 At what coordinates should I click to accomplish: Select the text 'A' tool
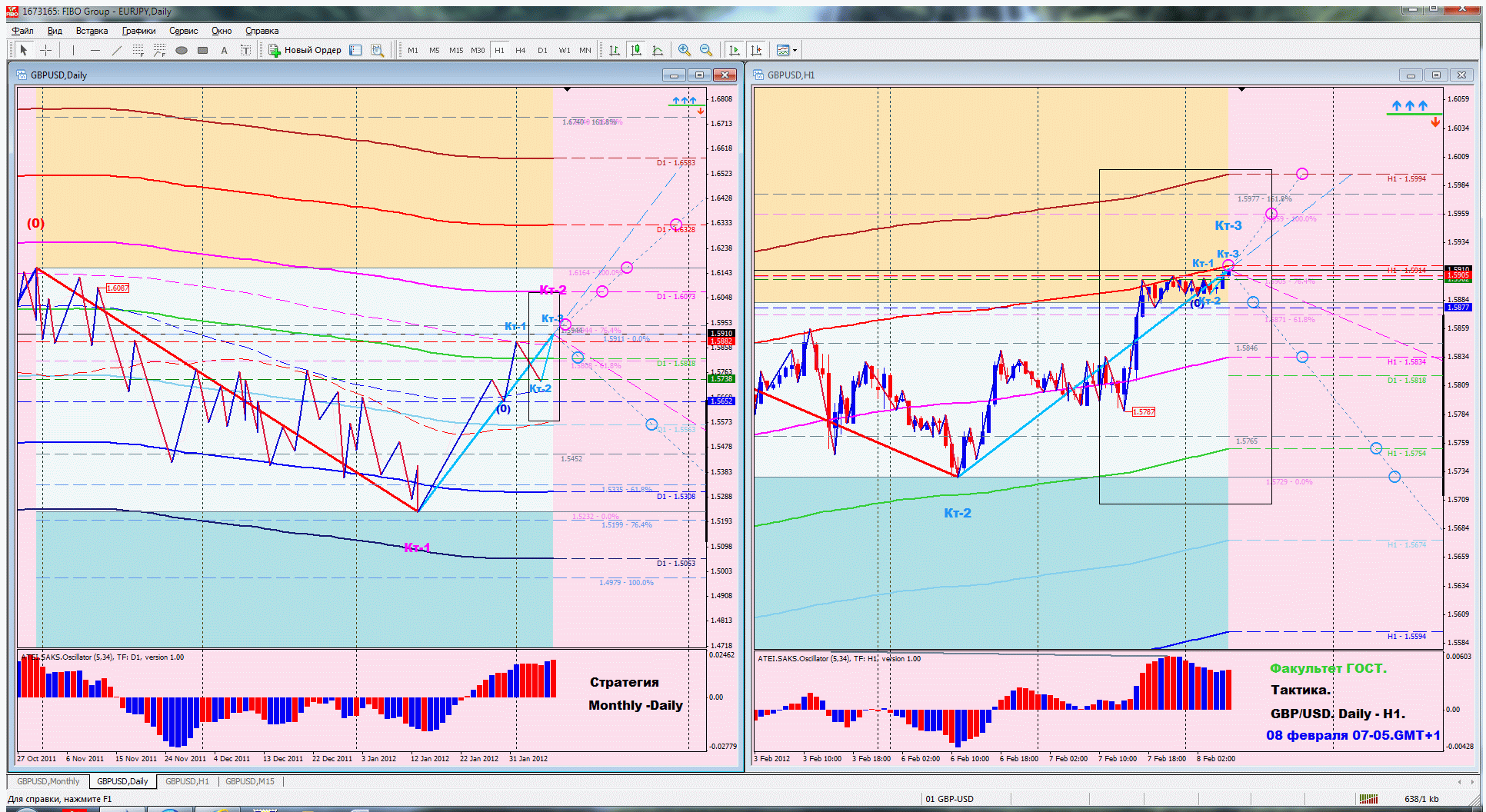[225, 50]
